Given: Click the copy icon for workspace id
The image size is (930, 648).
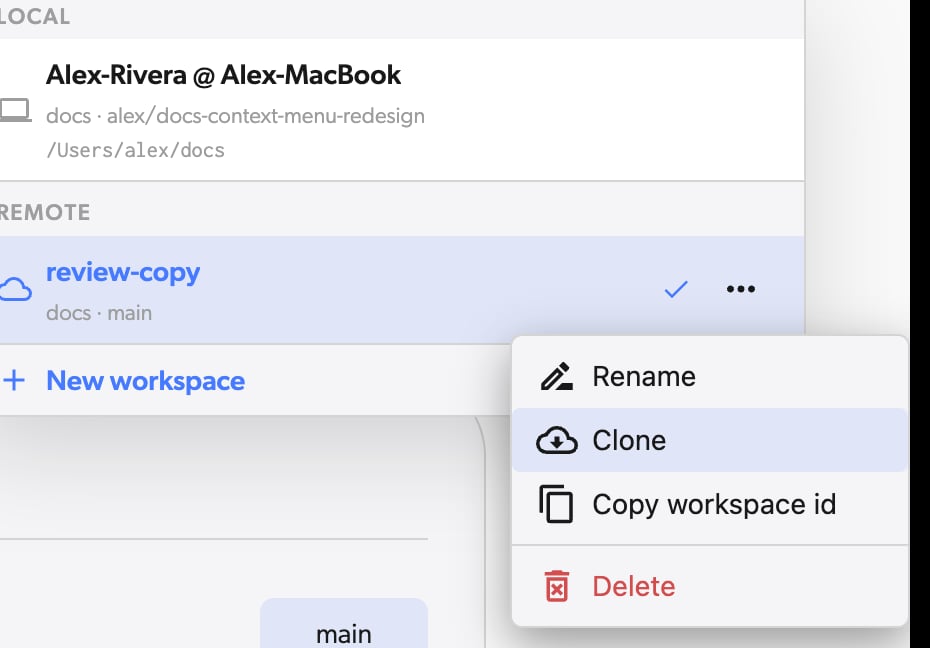Looking at the screenshot, I should [556, 504].
